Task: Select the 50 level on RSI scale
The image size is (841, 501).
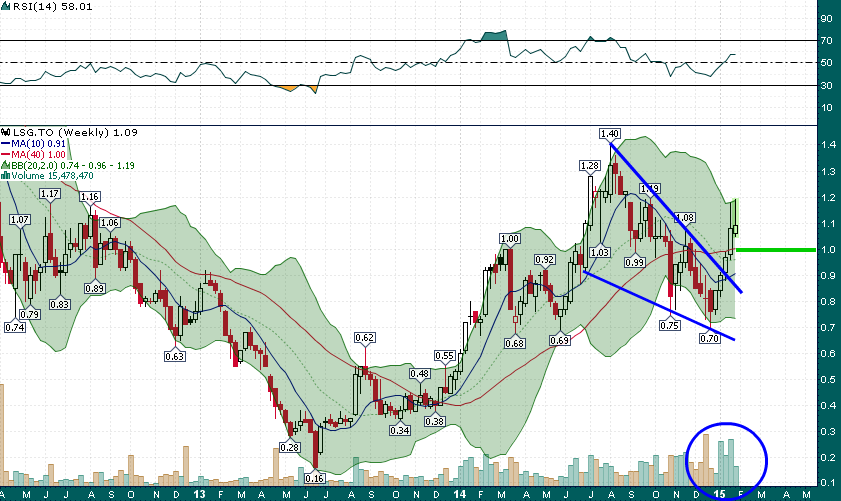Action: [x=827, y=63]
